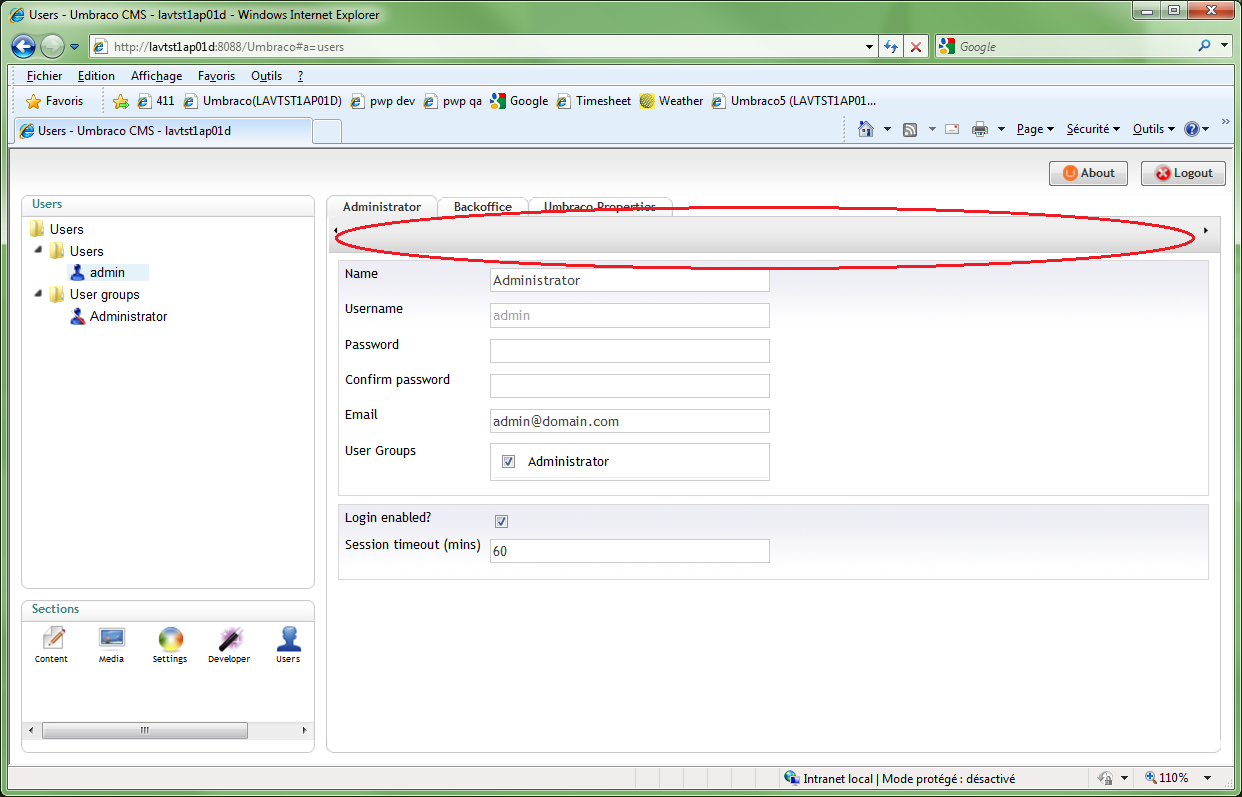Image resolution: width=1242 pixels, height=797 pixels.
Task: Open the Weather favorite link
Action: 671,101
